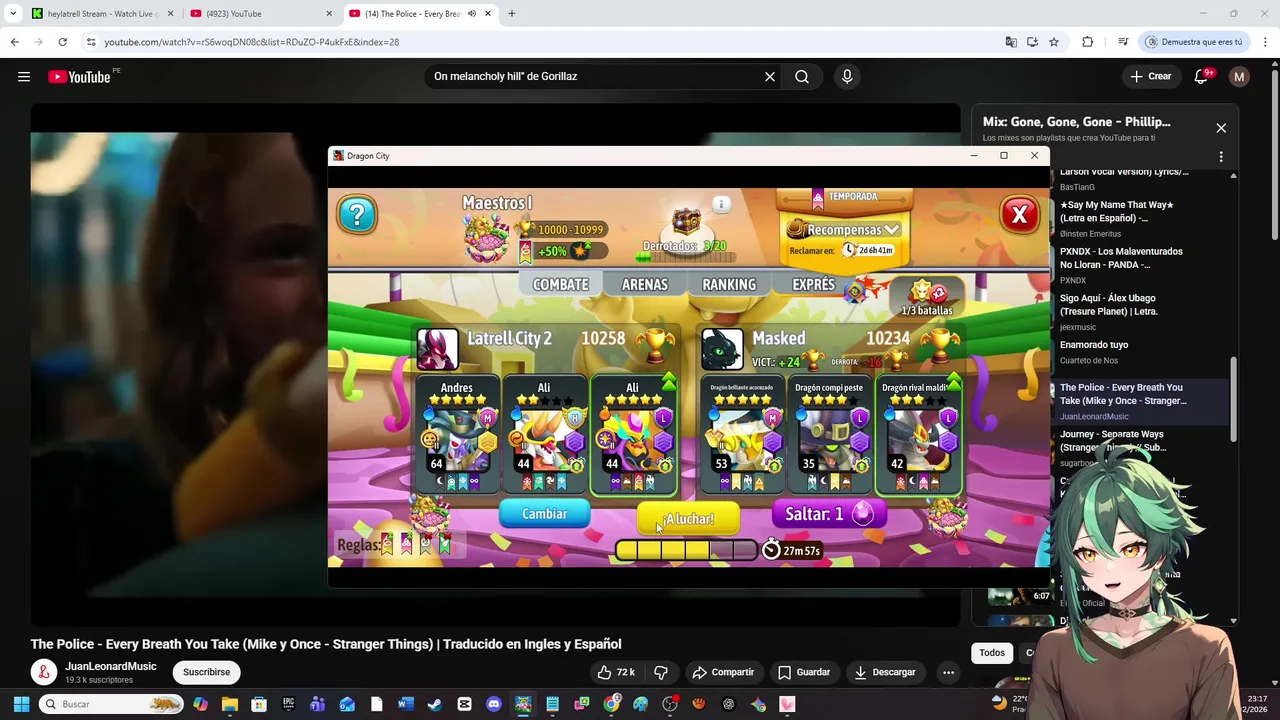The width and height of the screenshot is (1280, 720).
Task: Click the Saltar: 1 gem button
Action: [x=829, y=514]
